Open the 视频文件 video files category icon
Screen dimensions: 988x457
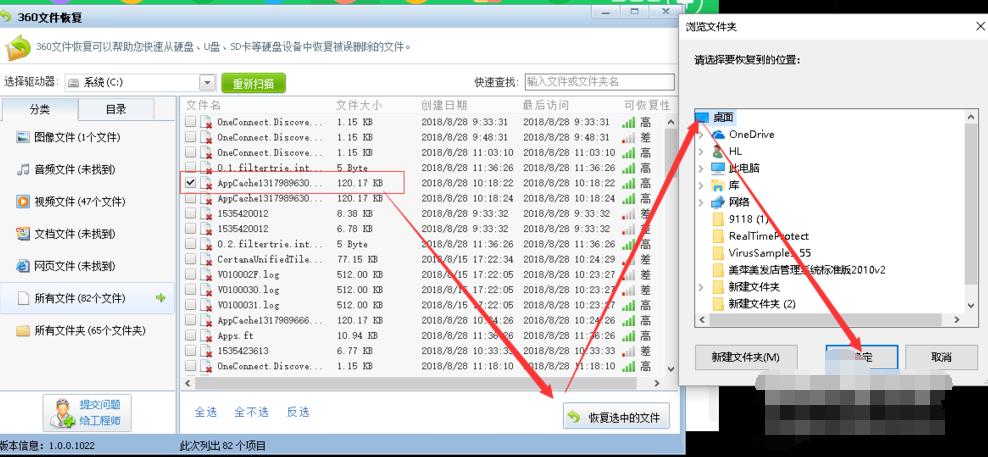click(x=23, y=202)
